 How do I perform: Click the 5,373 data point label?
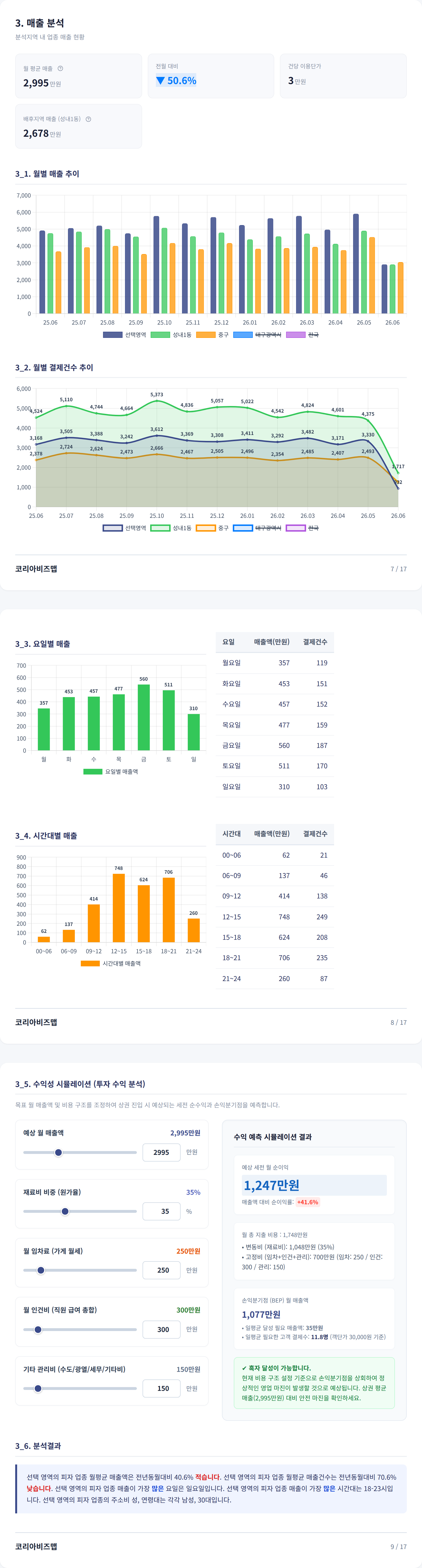tap(157, 394)
